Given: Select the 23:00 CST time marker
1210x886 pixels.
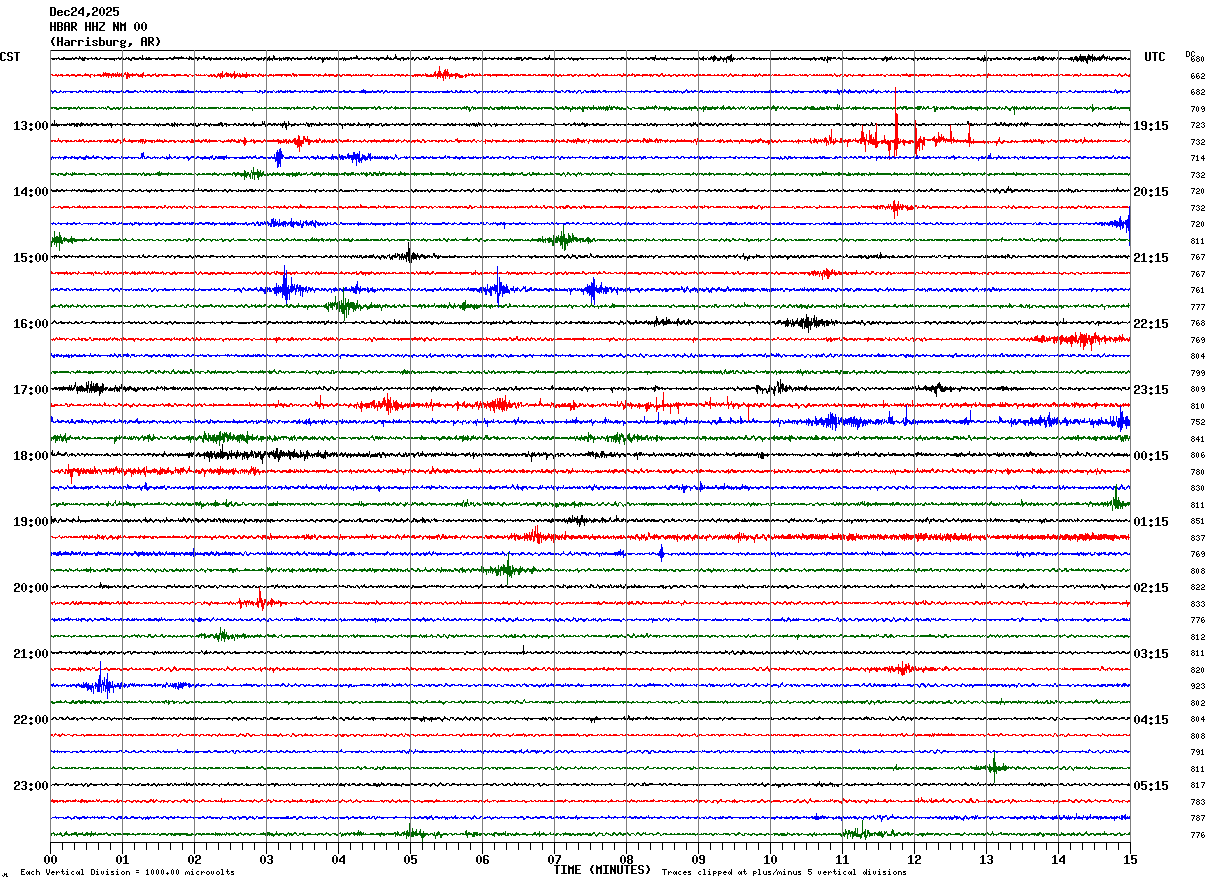Looking at the screenshot, I should pos(30,786).
